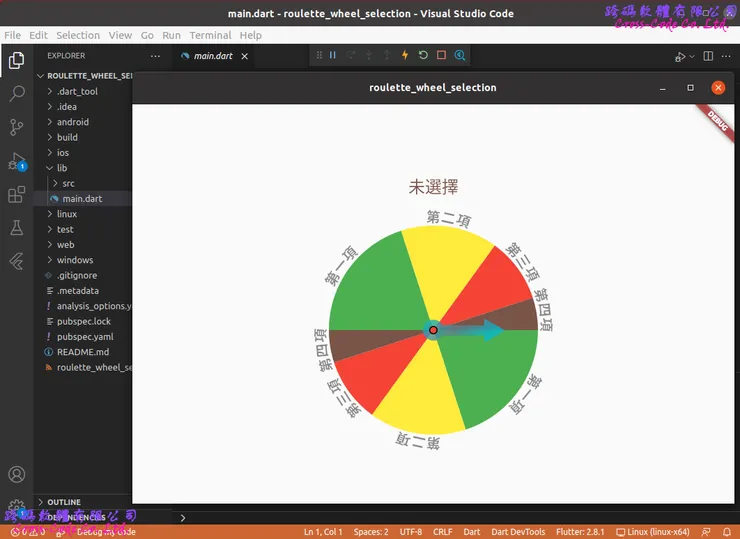Select the Linux (linux-x64) device

(653, 532)
